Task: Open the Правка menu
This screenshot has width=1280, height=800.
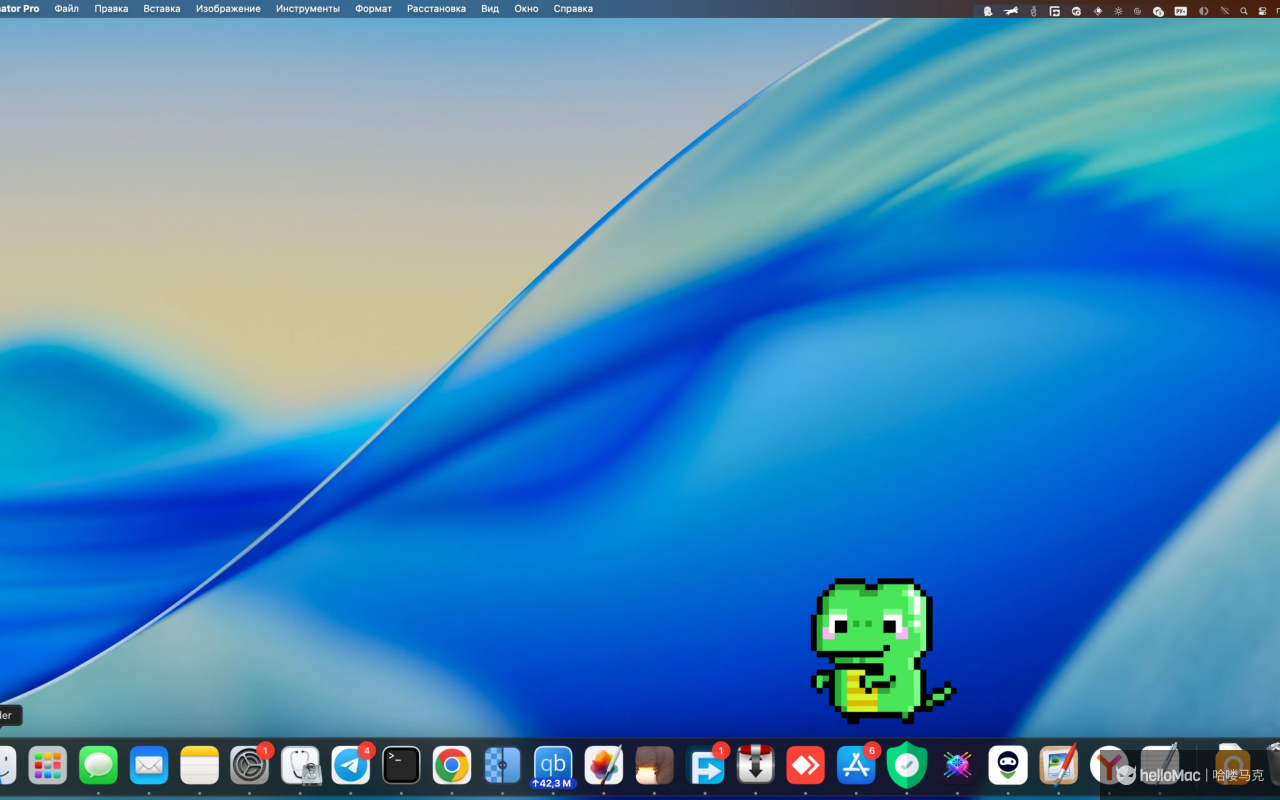Action: [x=111, y=9]
